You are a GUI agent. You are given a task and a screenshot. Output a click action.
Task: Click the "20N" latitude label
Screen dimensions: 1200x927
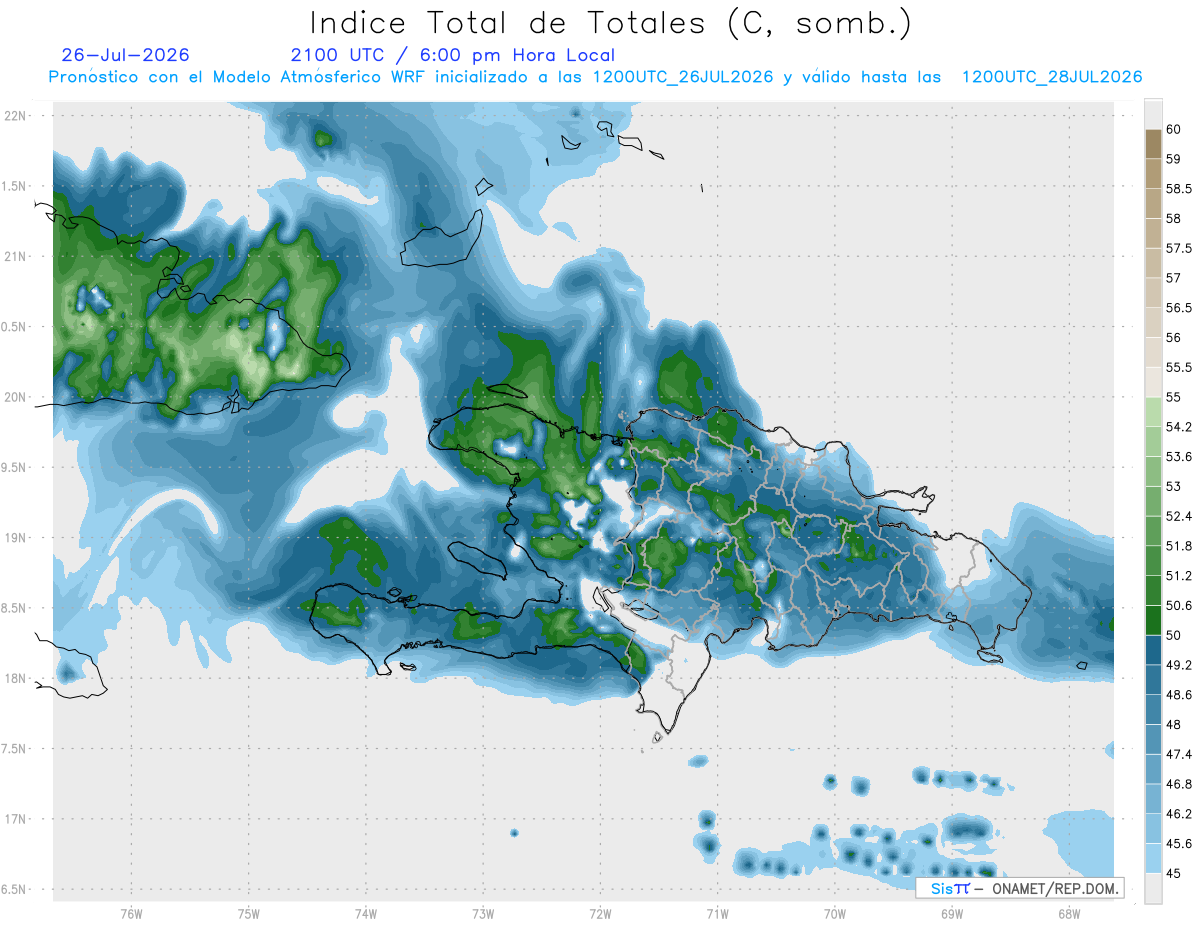[x=15, y=397]
